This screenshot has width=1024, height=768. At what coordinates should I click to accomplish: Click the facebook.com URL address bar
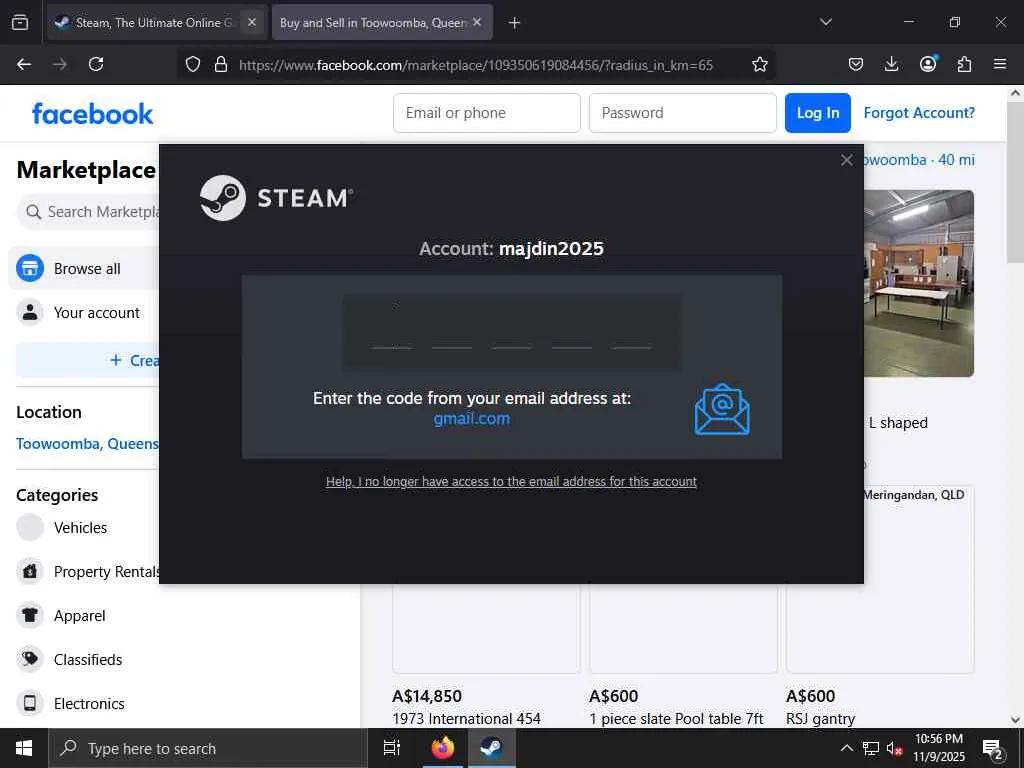point(475,65)
